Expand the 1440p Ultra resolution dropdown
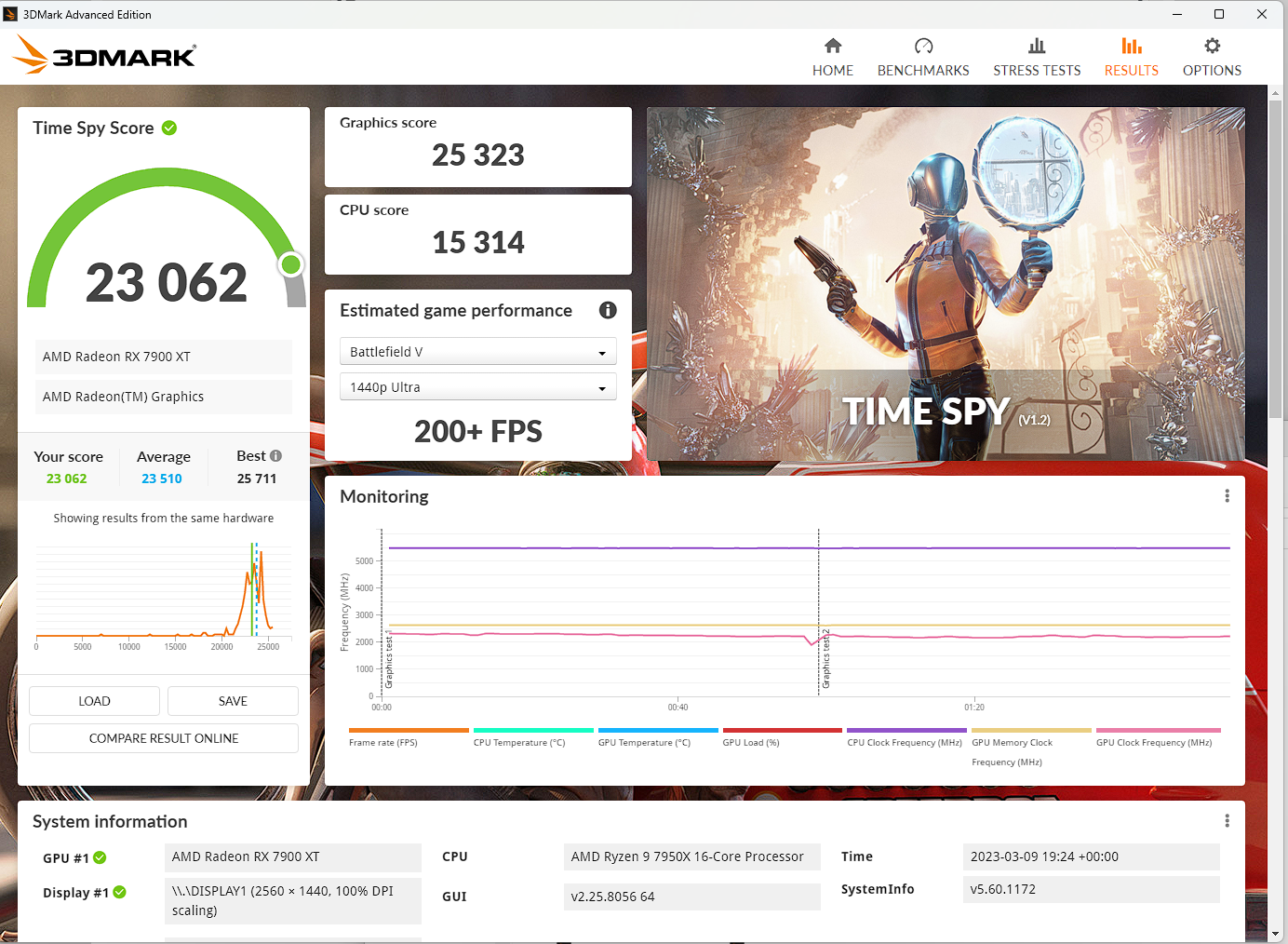The image size is (1288, 944). [x=477, y=387]
